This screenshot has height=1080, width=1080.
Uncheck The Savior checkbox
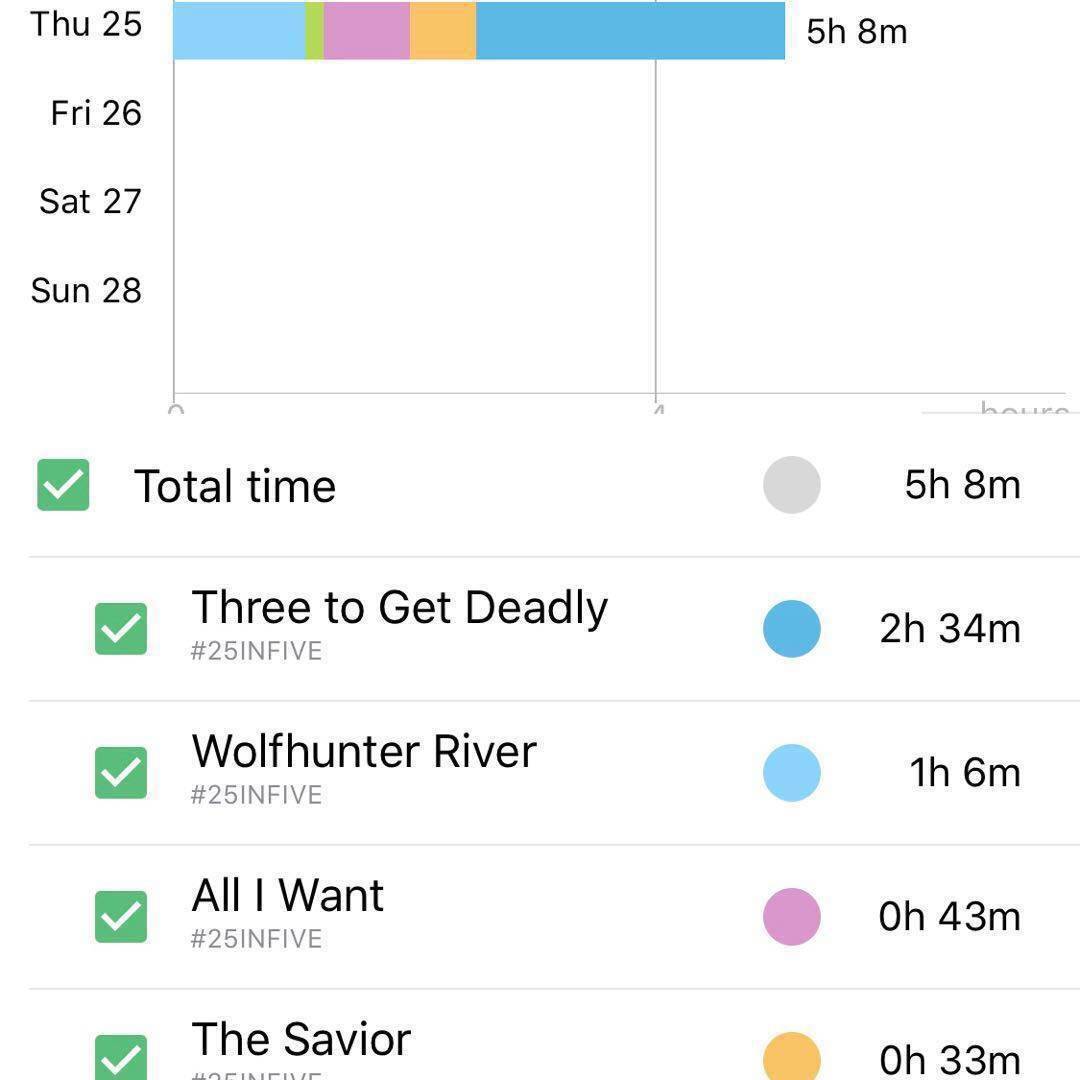(x=121, y=1059)
